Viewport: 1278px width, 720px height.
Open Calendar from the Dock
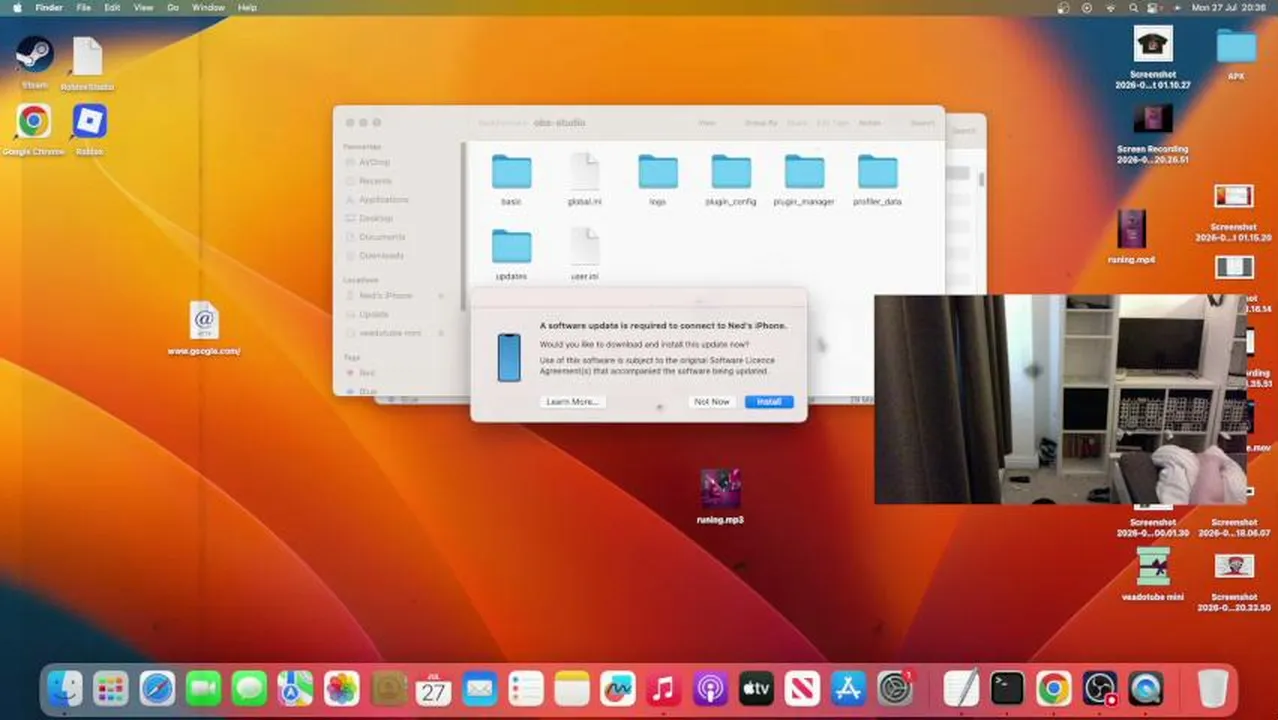[x=433, y=688]
